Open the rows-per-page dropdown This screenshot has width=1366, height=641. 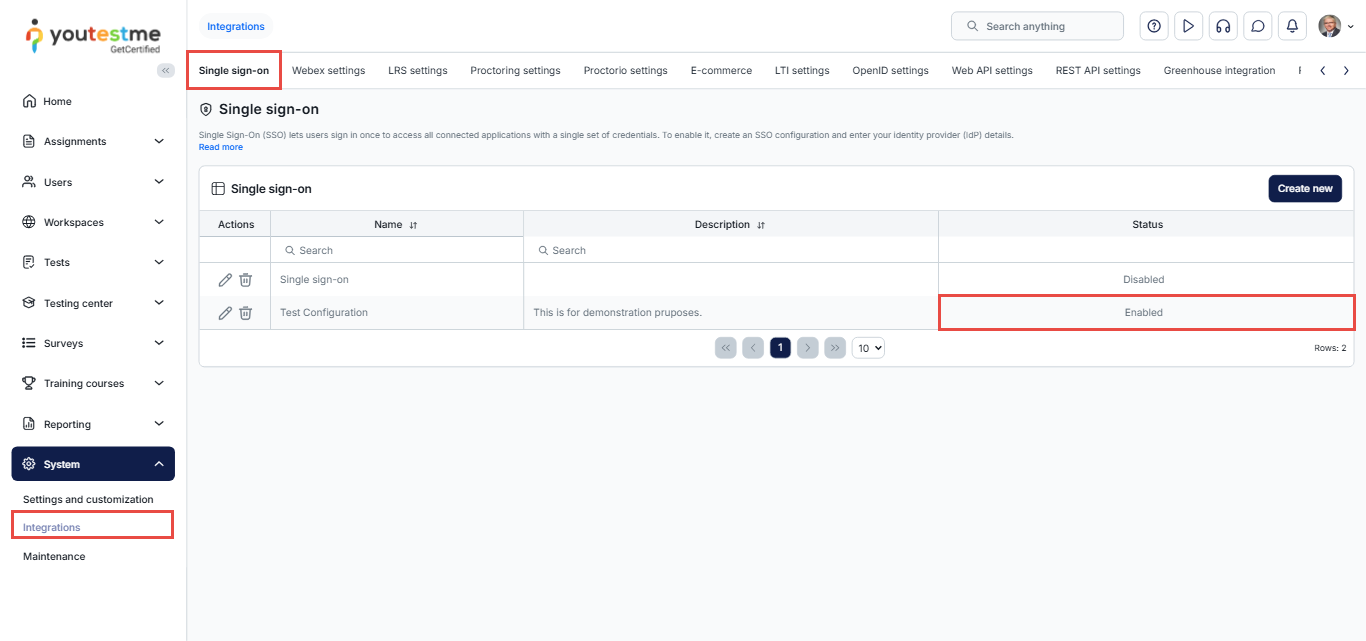coord(868,348)
